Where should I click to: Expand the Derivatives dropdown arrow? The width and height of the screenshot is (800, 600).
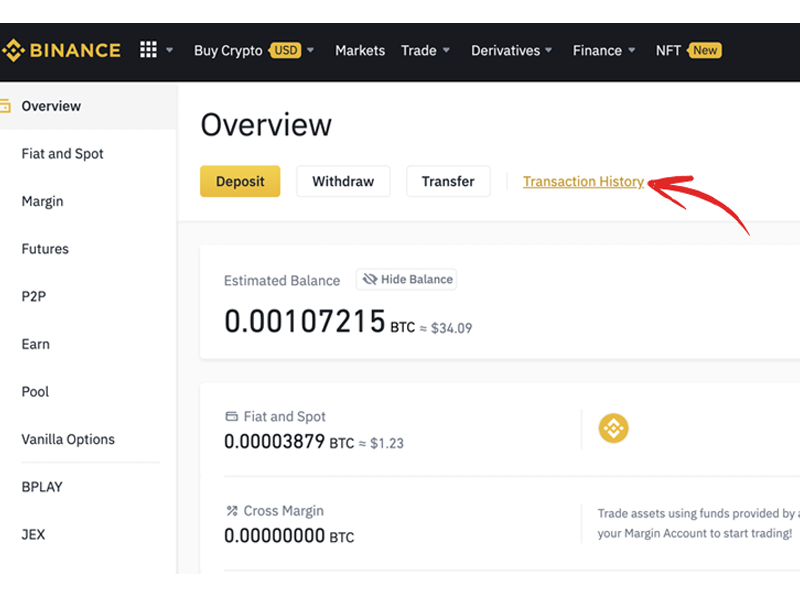click(548, 50)
